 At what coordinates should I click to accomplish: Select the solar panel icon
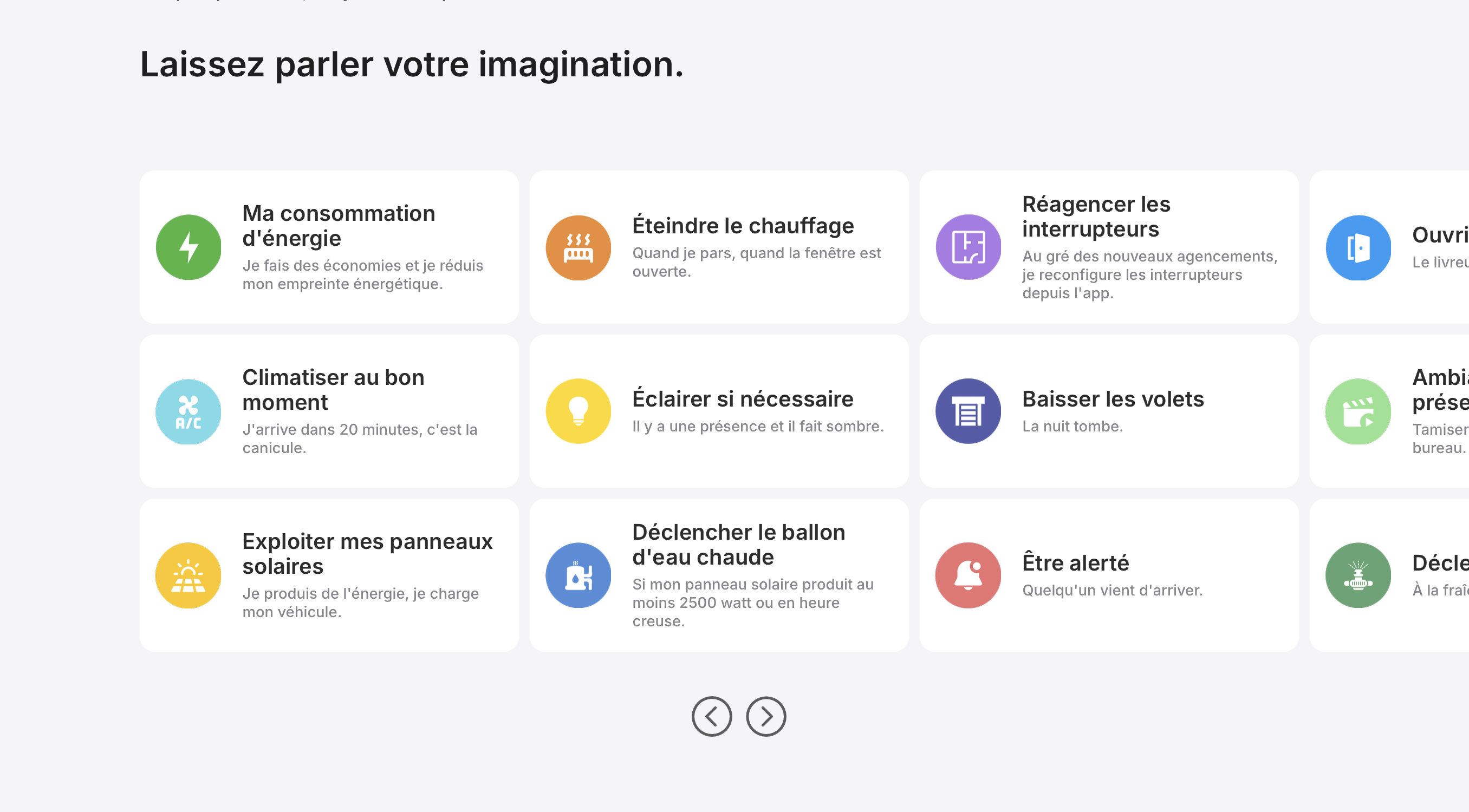[187, 575]
